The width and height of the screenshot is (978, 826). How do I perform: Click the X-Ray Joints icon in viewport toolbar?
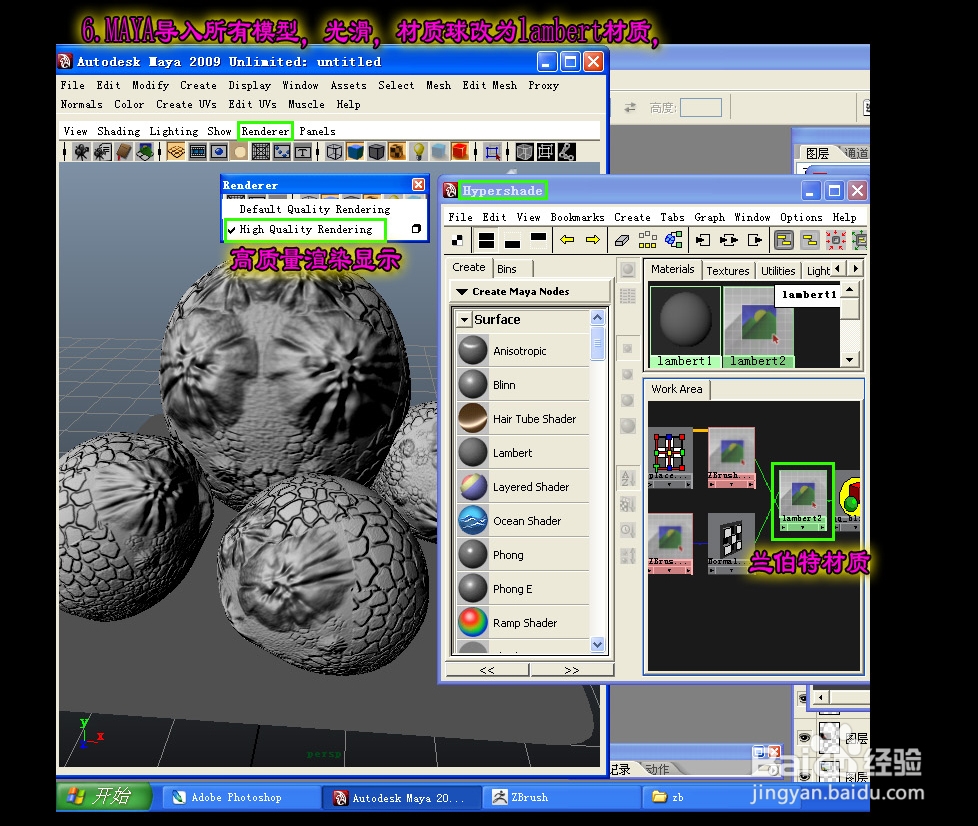[566, 152]
